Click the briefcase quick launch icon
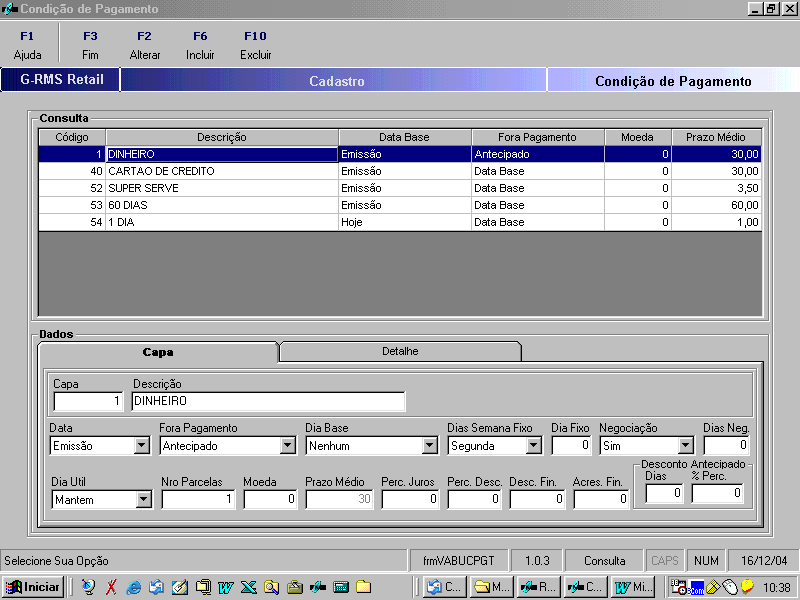800x600 pixels. coord(295,587)
